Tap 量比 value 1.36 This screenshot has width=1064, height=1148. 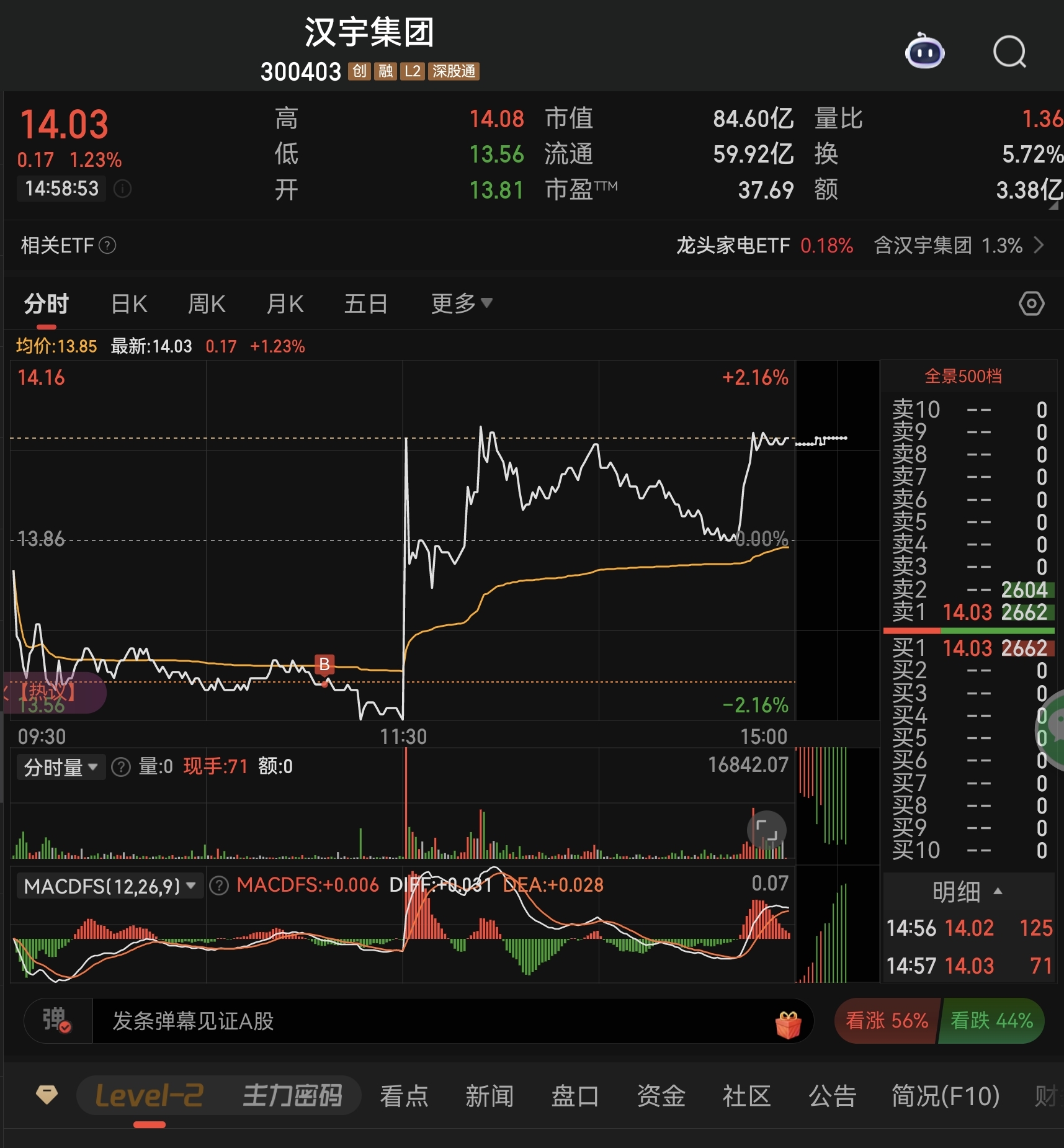1042,119
